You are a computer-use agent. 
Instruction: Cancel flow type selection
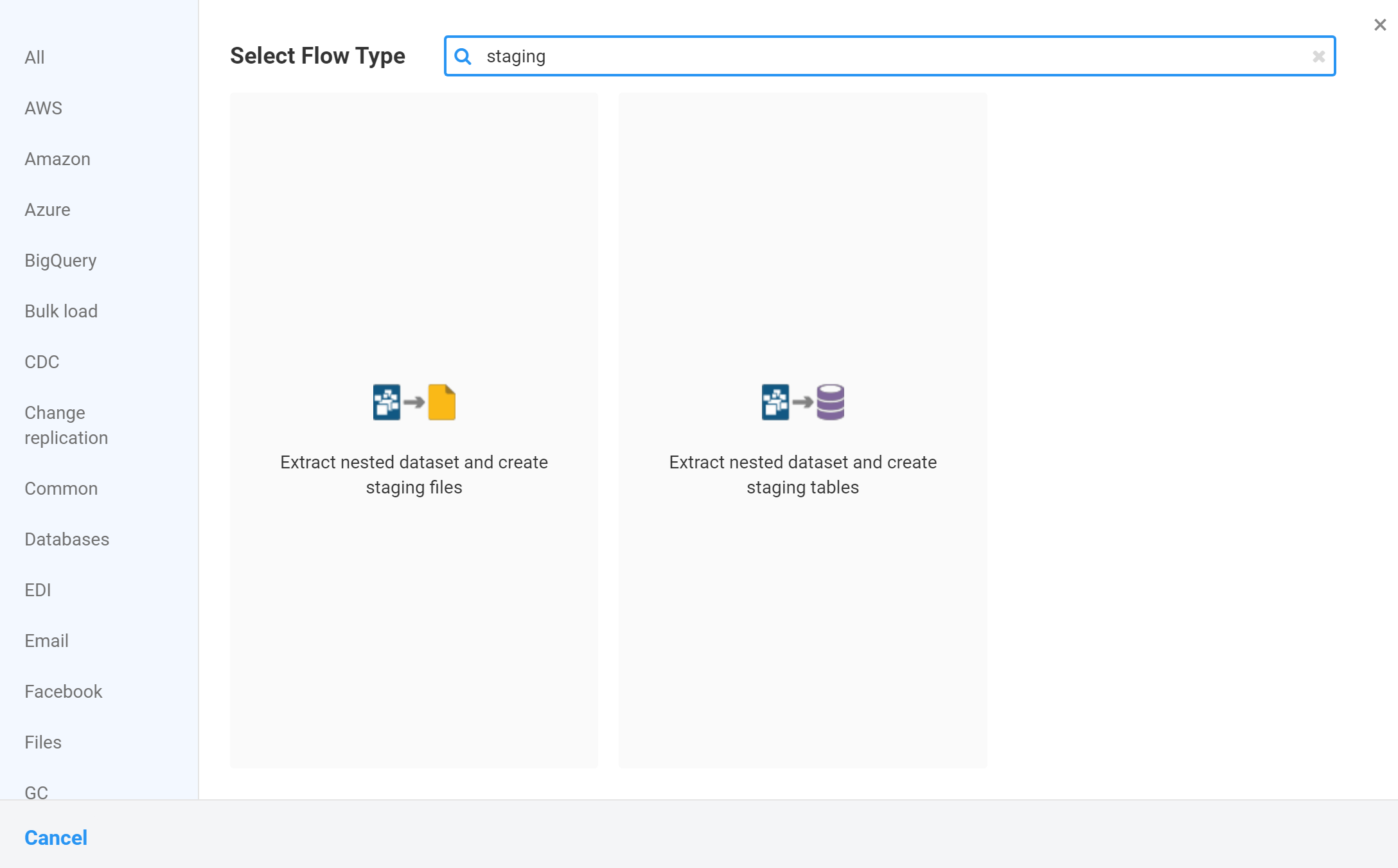[x=56, y=838]
